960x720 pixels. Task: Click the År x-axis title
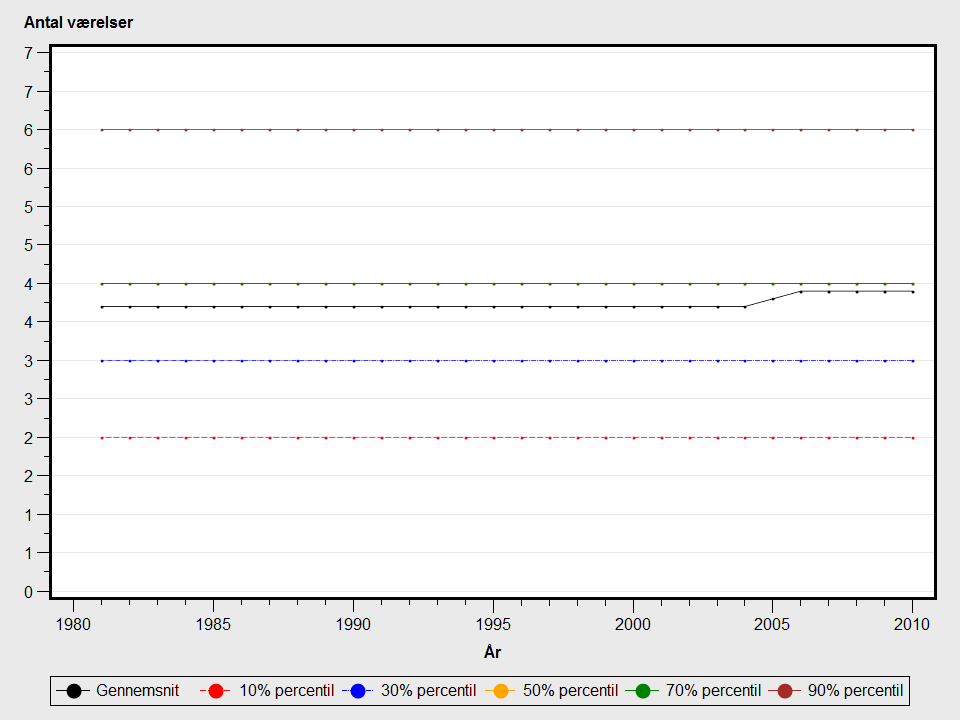pyautogui.click(x=492, y=652)
